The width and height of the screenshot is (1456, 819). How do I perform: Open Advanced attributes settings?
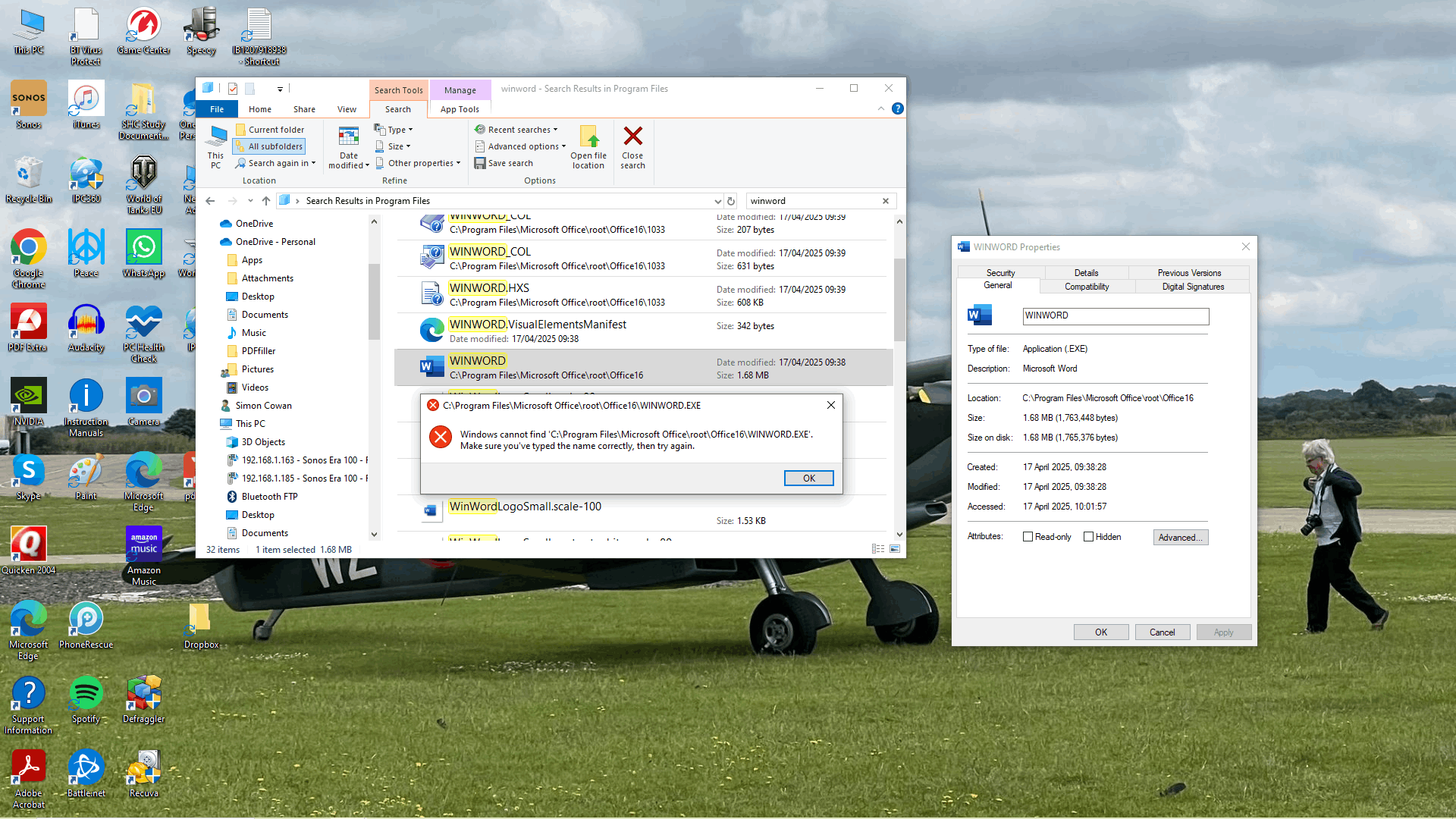point(1180,537)
